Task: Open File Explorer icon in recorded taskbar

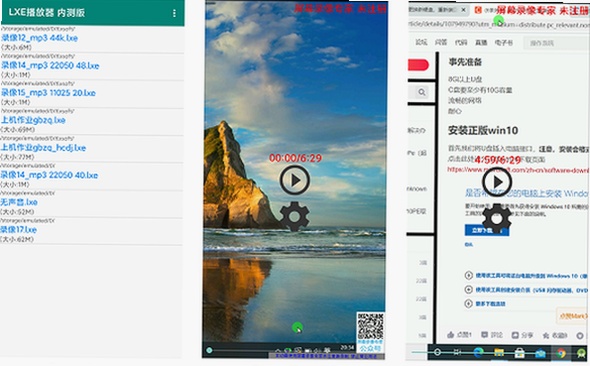Action: [499, 353]
